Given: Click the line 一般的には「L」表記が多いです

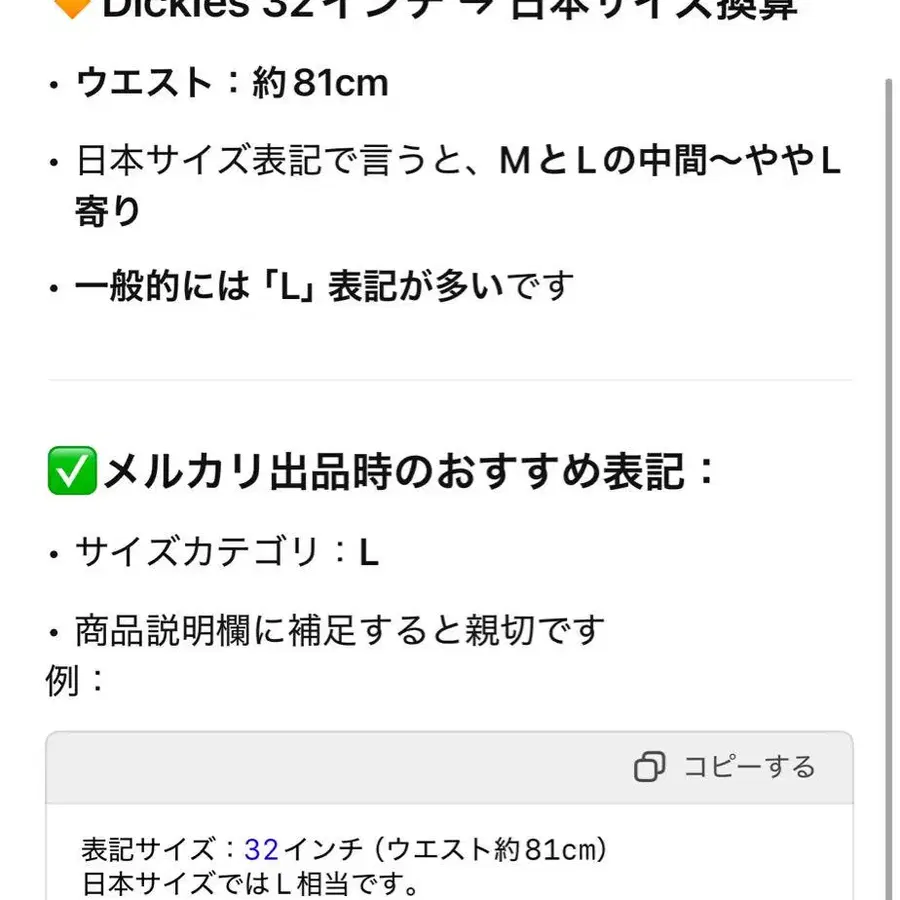Looking at the screenshot, I should coord(324,285).
